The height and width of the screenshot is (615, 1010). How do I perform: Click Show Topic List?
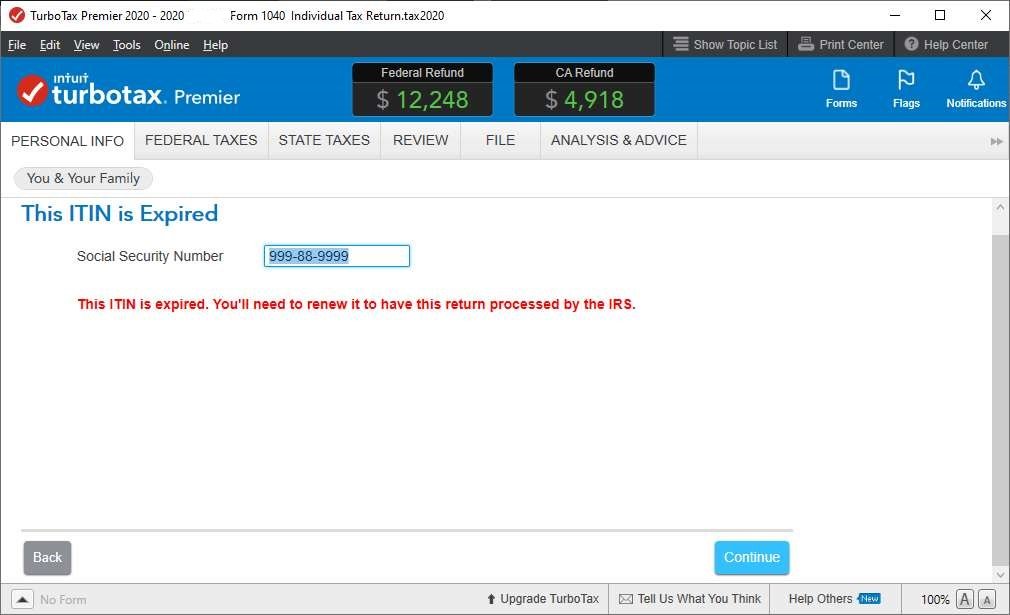tap(725, 44)
